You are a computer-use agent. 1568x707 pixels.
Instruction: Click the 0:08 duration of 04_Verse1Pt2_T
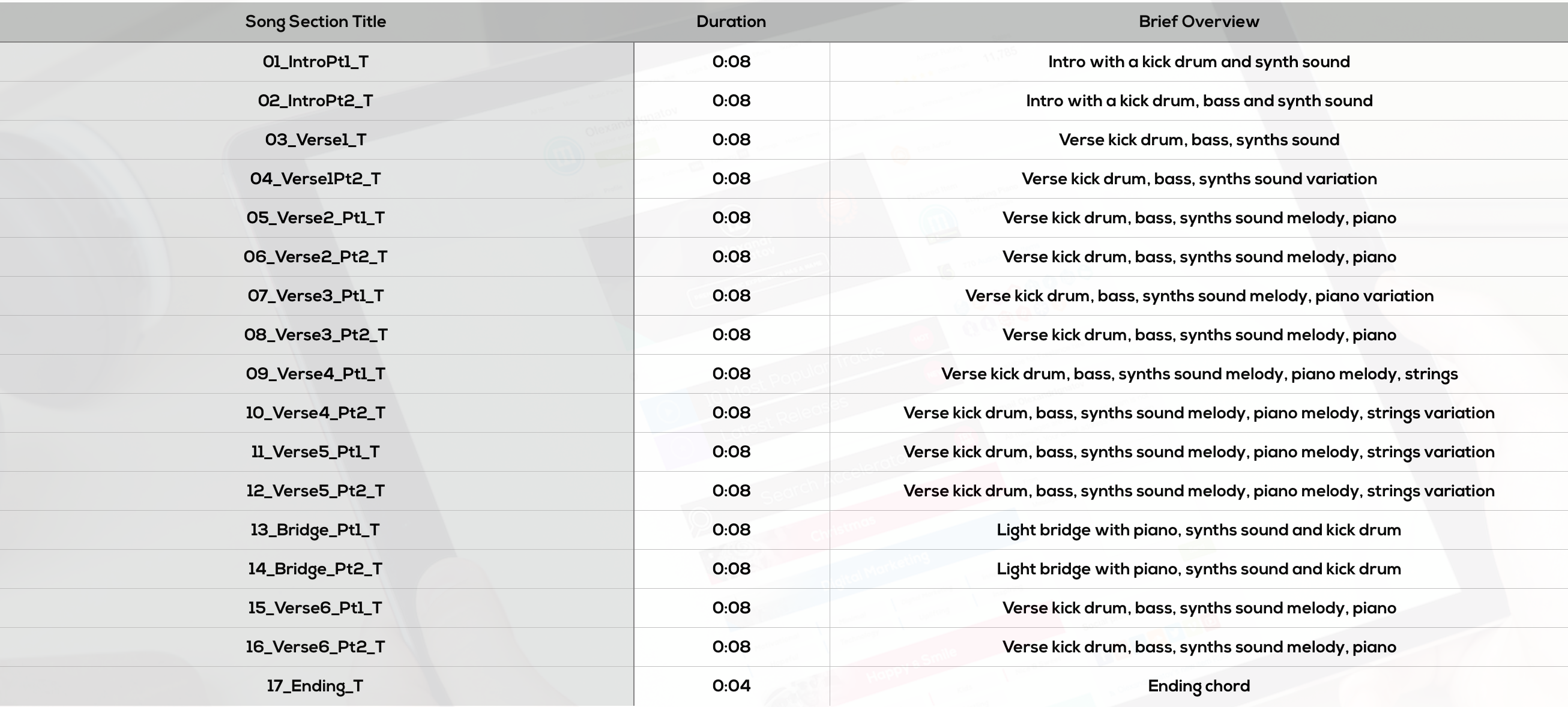[731, 178]
